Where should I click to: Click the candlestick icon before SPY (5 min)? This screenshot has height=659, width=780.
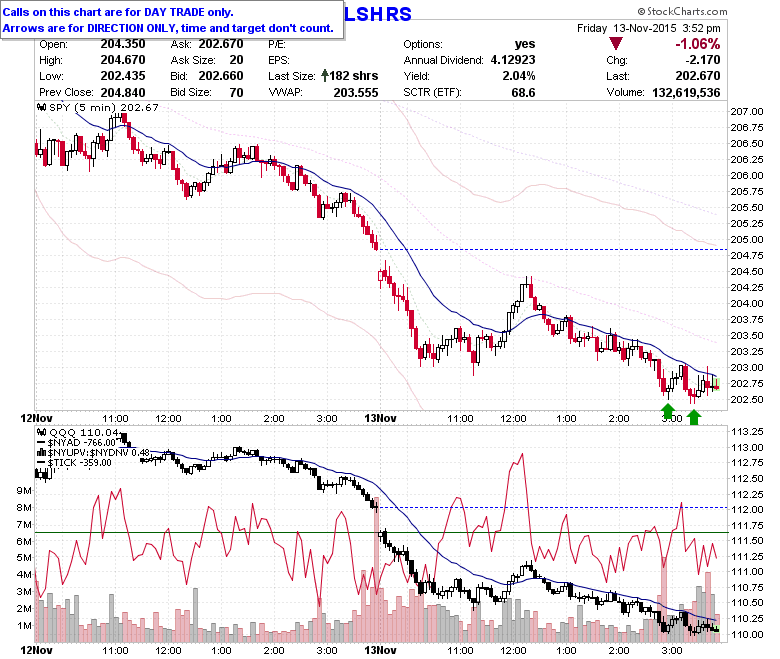(x=42, y=107)
